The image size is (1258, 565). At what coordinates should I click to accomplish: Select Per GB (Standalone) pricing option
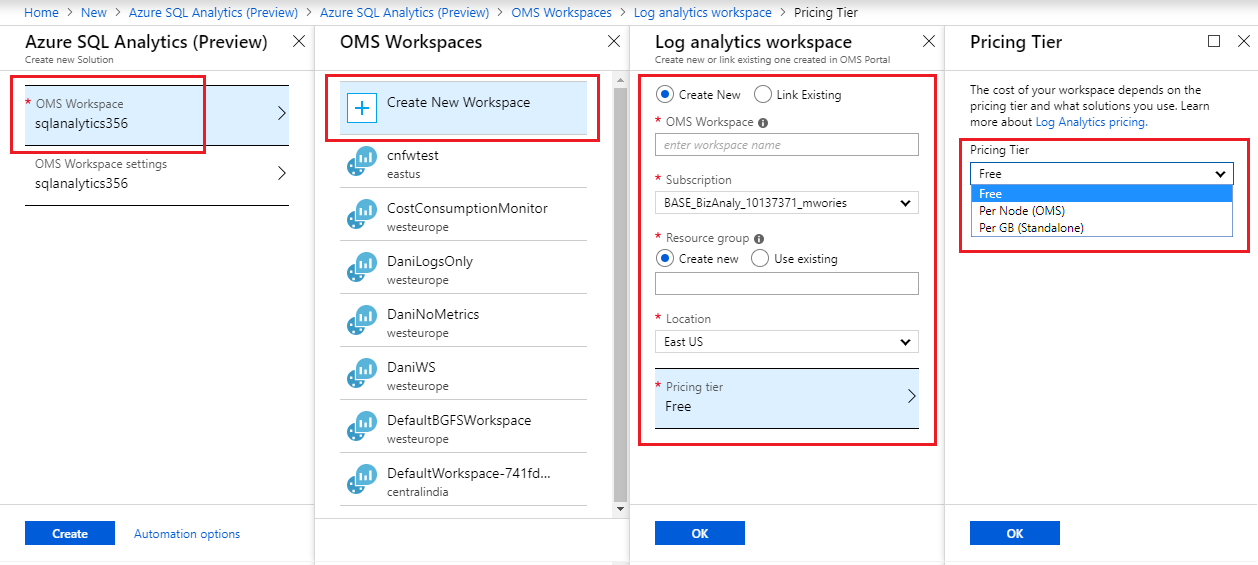(x=1101, y=228)
